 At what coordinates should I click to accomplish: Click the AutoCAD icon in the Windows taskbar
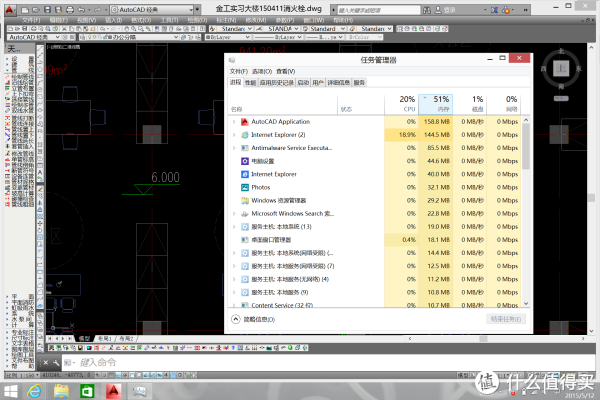click(113, 391)
